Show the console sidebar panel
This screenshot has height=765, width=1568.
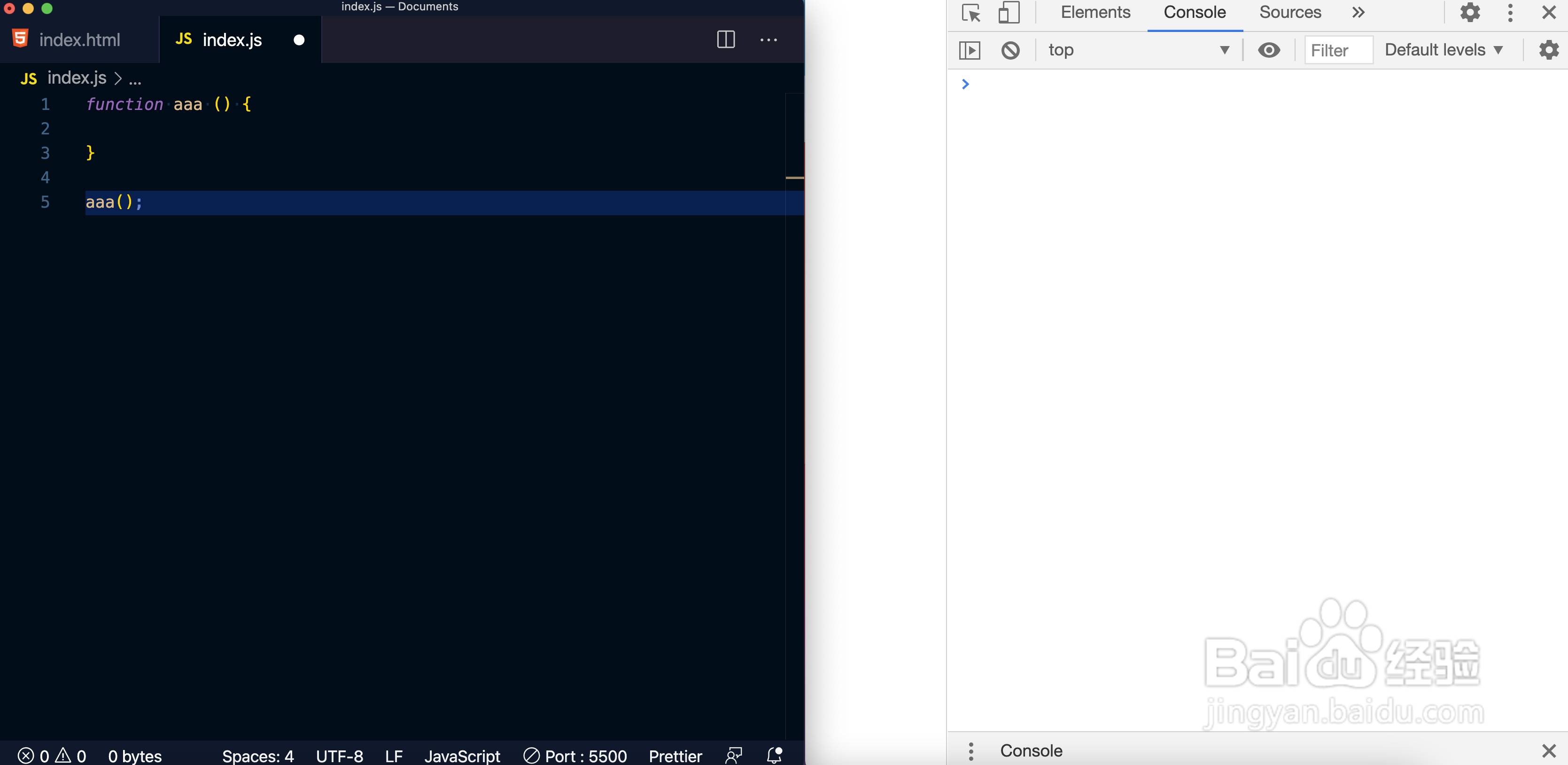coord(970,50)
